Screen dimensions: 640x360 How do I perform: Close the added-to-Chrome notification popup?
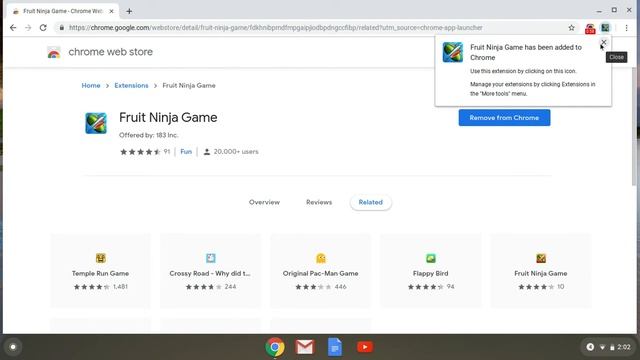point(603,42)
